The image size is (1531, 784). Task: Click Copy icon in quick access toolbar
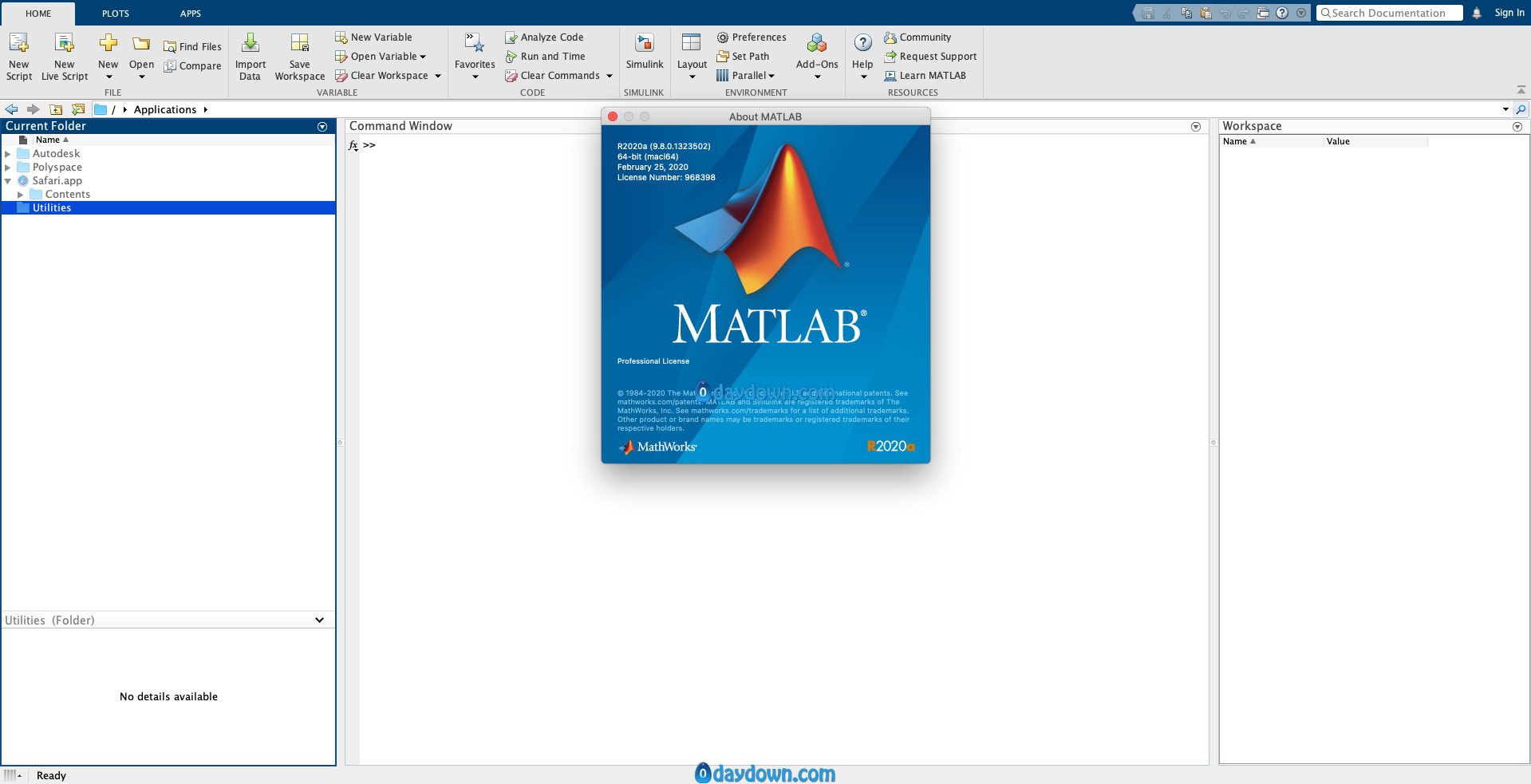(x=1186, y=13)
